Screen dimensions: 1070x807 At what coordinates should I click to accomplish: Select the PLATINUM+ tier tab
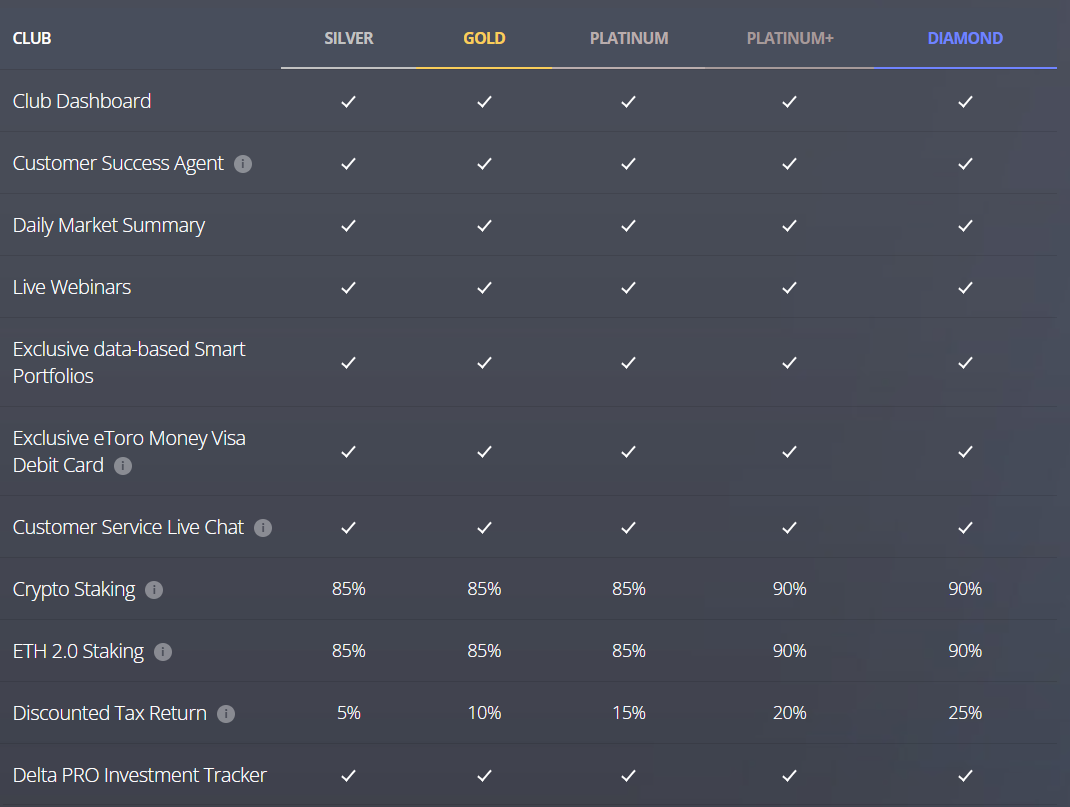[x=790, y=38]
